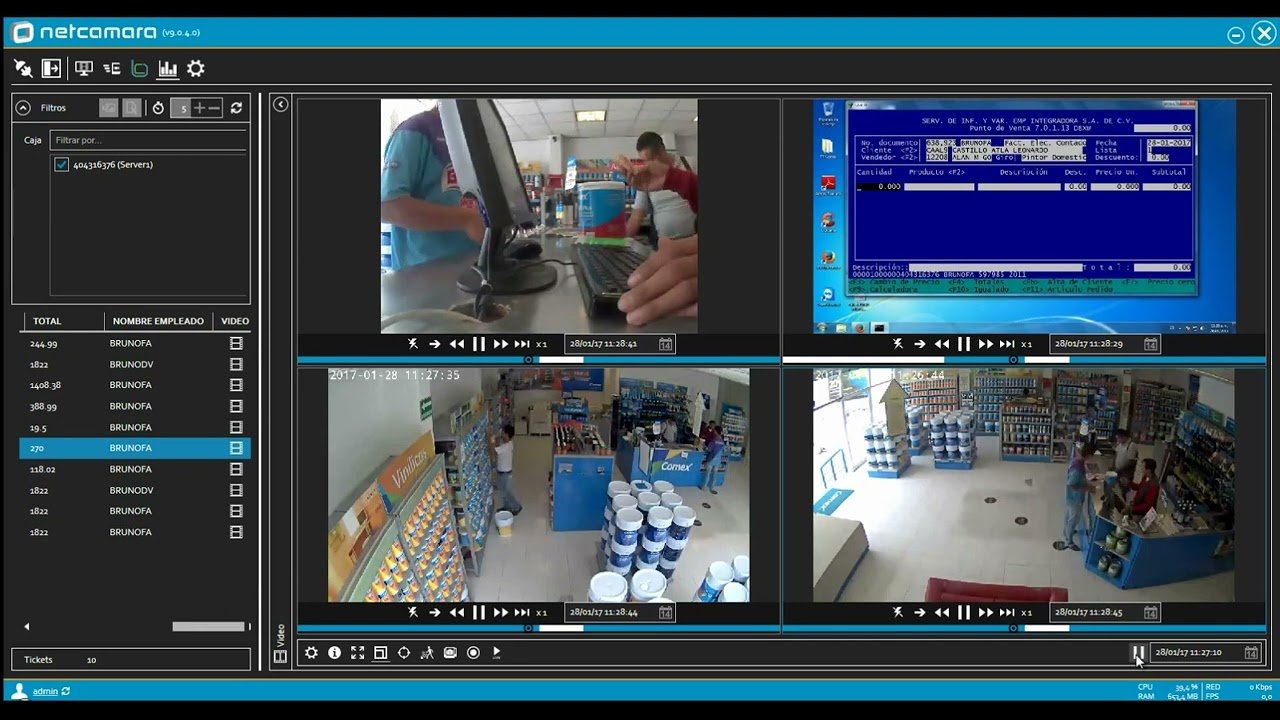Take a snapshot with the camera icon
The height and width of the screenshot is (720, 1280).
click(450, 652)
